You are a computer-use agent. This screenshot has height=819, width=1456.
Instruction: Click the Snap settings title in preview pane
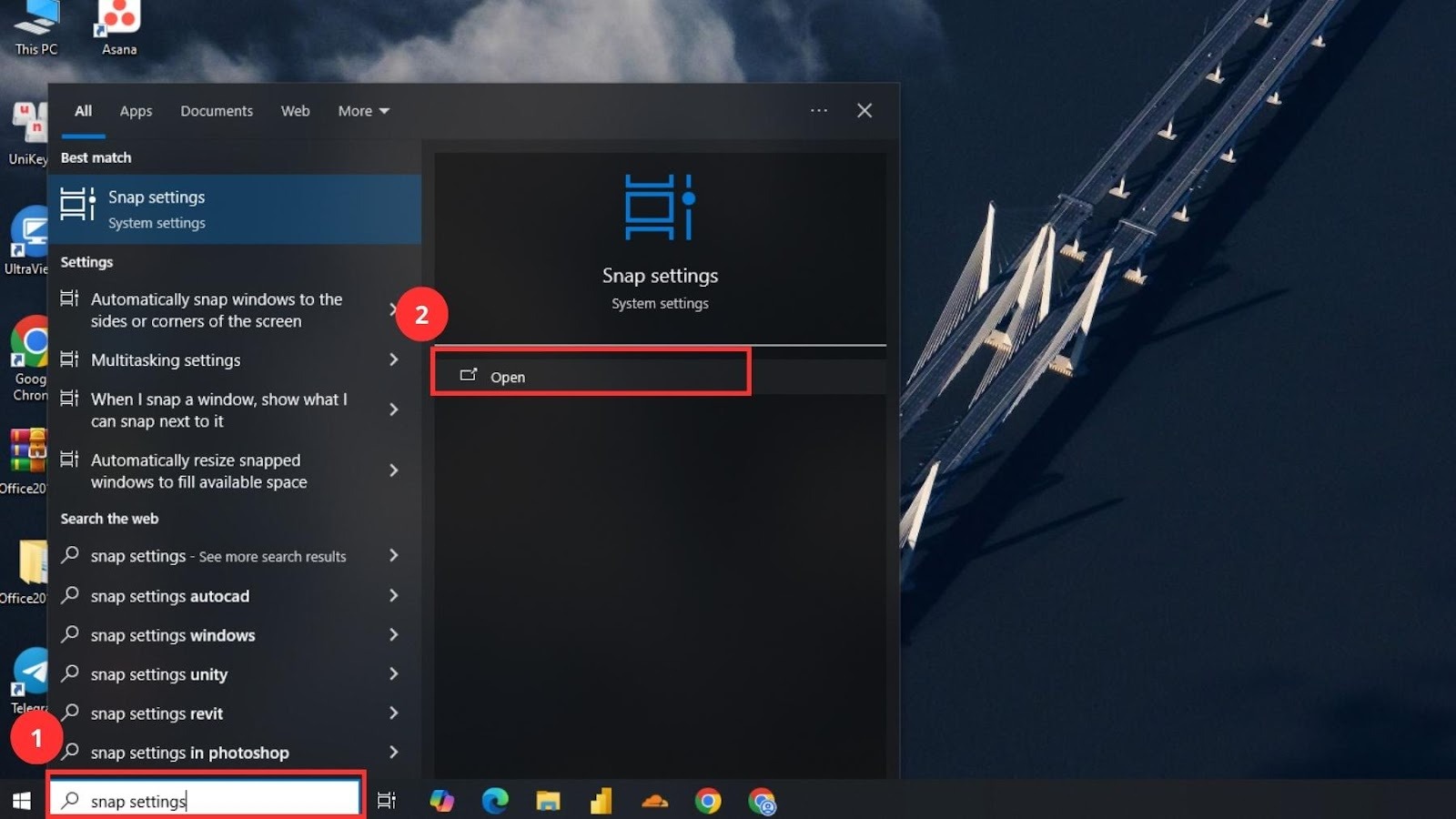click(660, 276)
